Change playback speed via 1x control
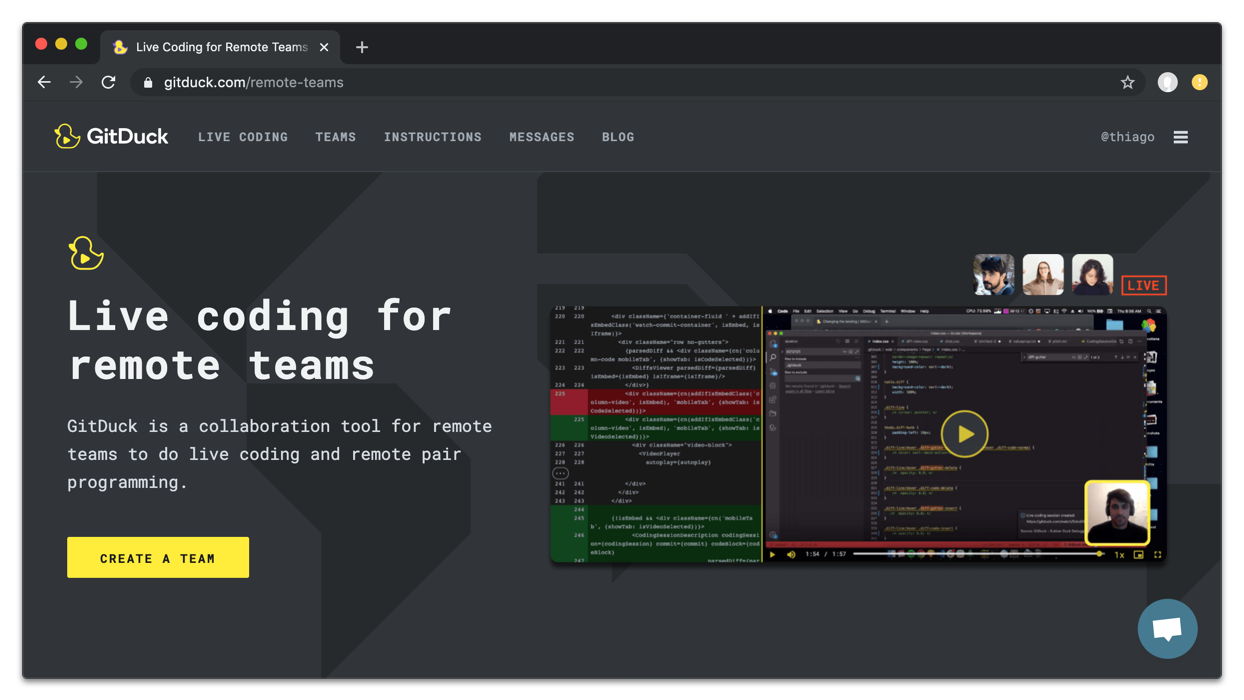 1119,555
